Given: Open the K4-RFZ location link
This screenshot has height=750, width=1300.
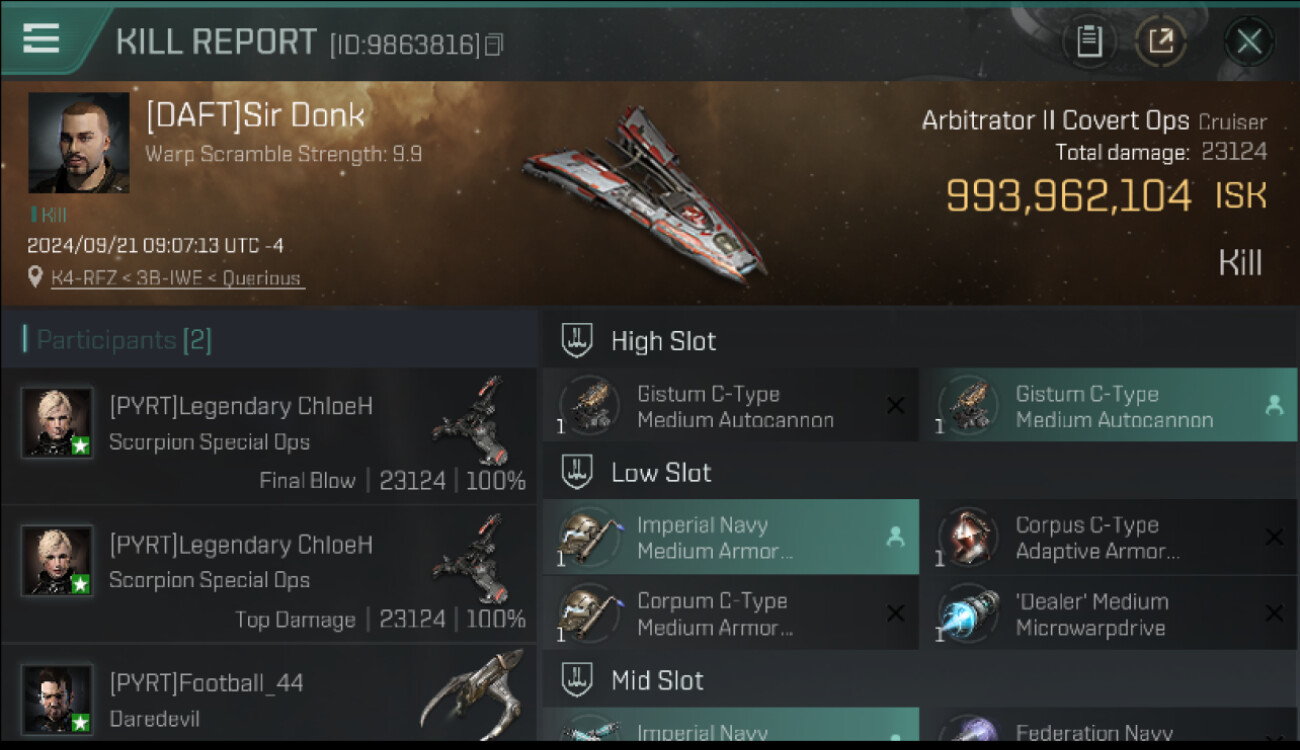Looking at the screenshot, I should [x=178, y=278].
